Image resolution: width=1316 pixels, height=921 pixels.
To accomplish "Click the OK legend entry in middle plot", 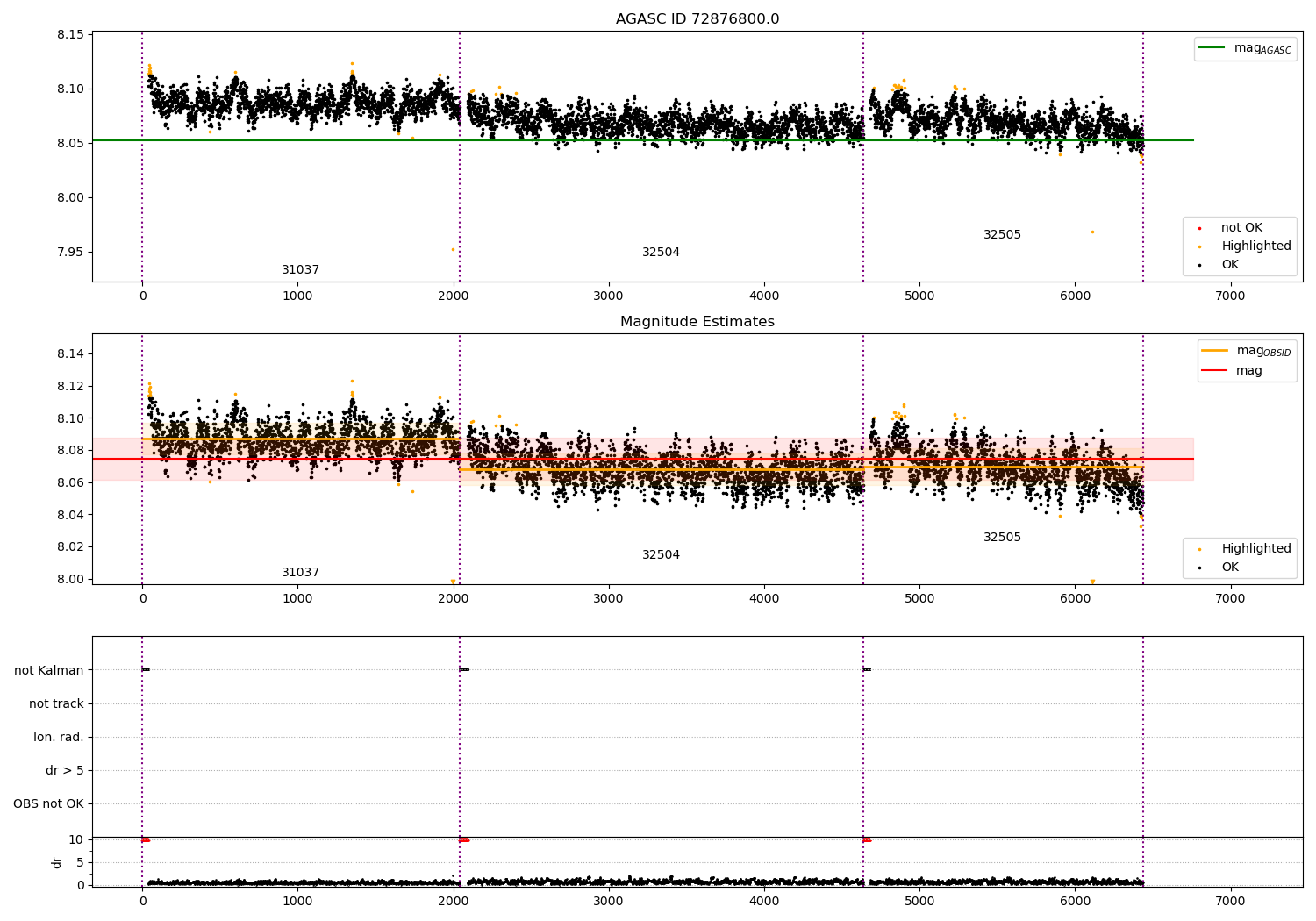I will pos(1219,568).
